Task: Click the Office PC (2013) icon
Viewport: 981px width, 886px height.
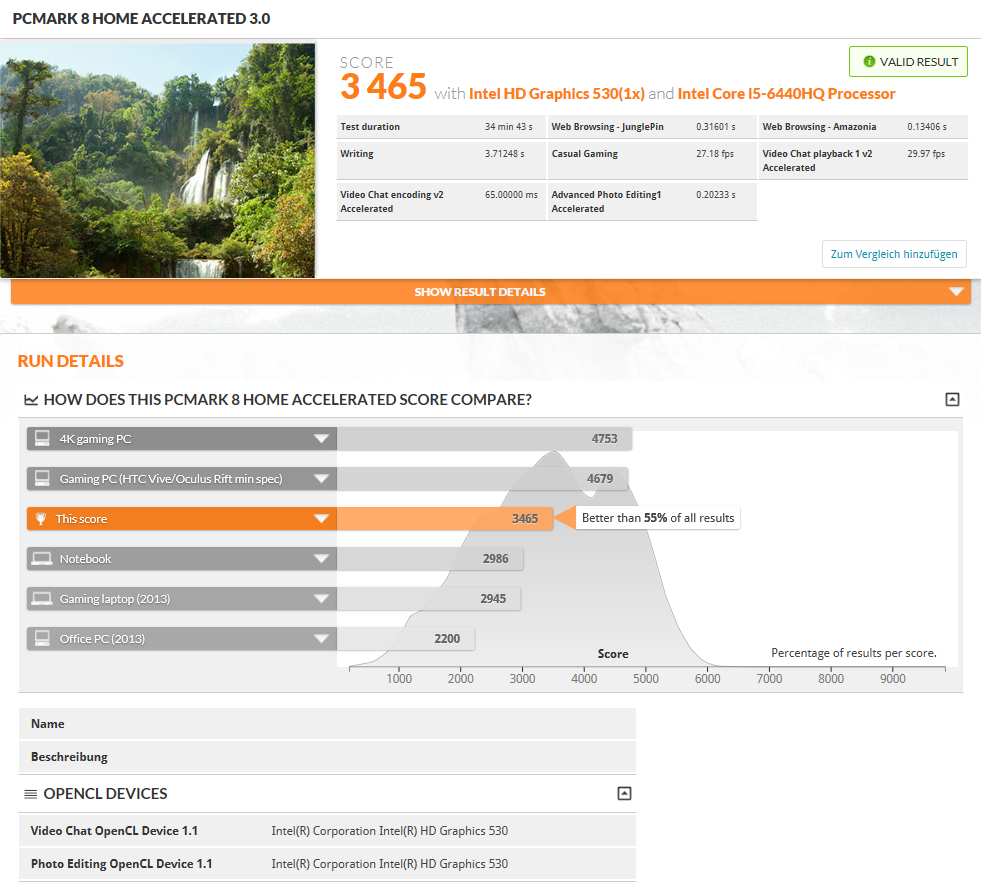Action: click(42, 639)
